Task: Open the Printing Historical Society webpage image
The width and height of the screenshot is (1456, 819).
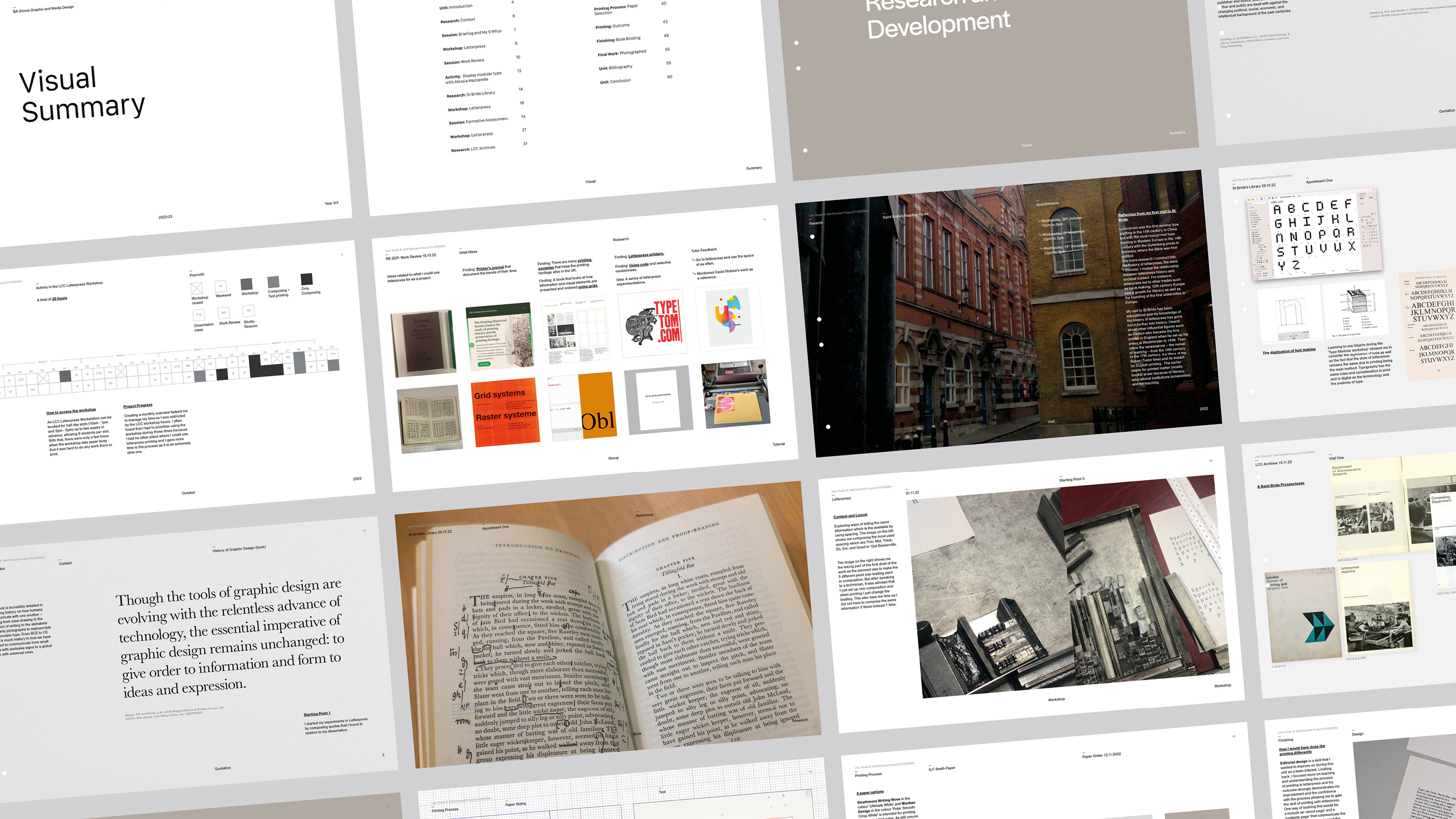Action: (500, 337)
